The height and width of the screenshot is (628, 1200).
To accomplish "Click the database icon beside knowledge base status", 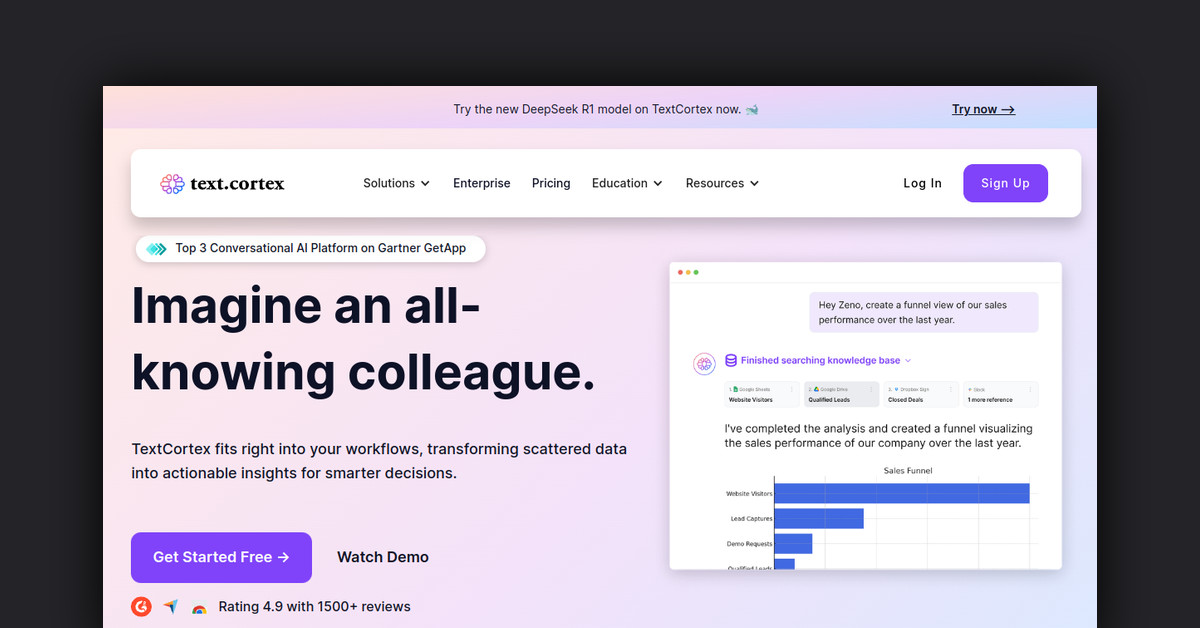I will tap(731, 360).
